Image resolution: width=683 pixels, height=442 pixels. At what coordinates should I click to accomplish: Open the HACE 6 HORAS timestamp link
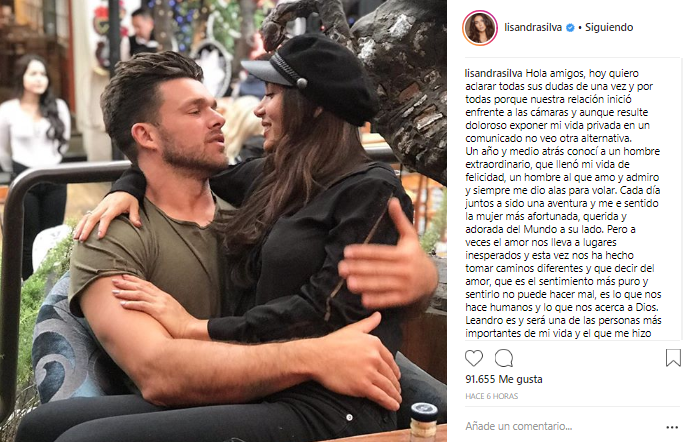[492, 396]
